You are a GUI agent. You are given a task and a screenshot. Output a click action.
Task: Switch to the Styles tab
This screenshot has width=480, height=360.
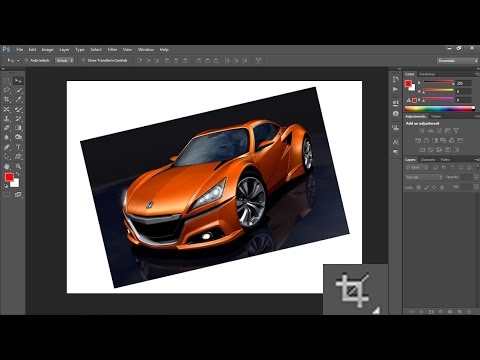[x=435, y=116]
